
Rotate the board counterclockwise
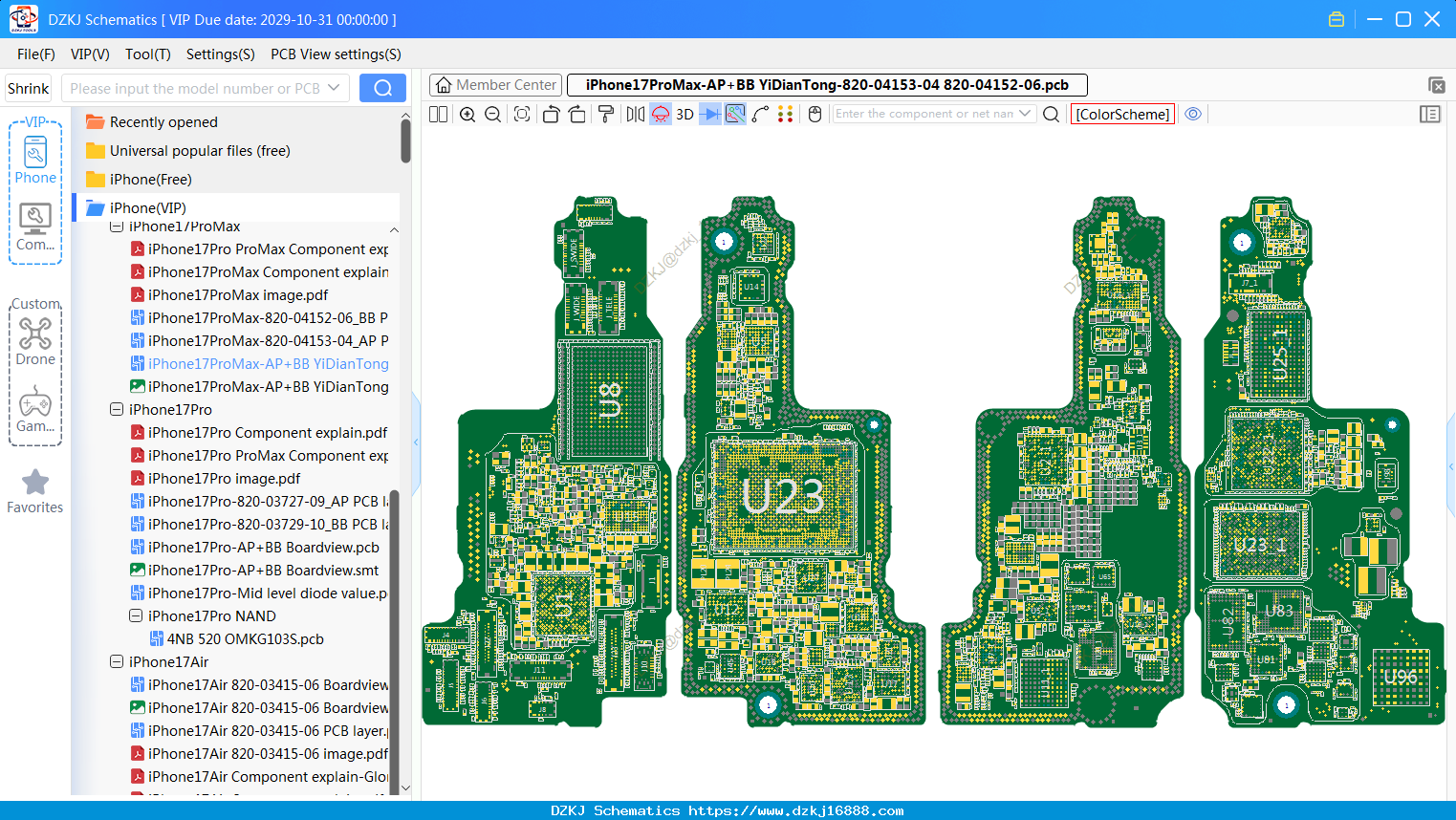tap(551, 115)
